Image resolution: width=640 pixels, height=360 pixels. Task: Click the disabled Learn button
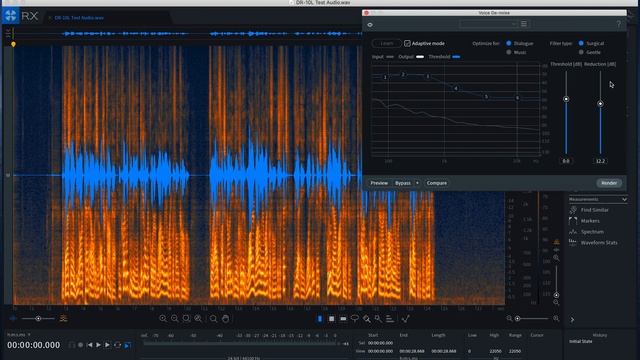387,43
